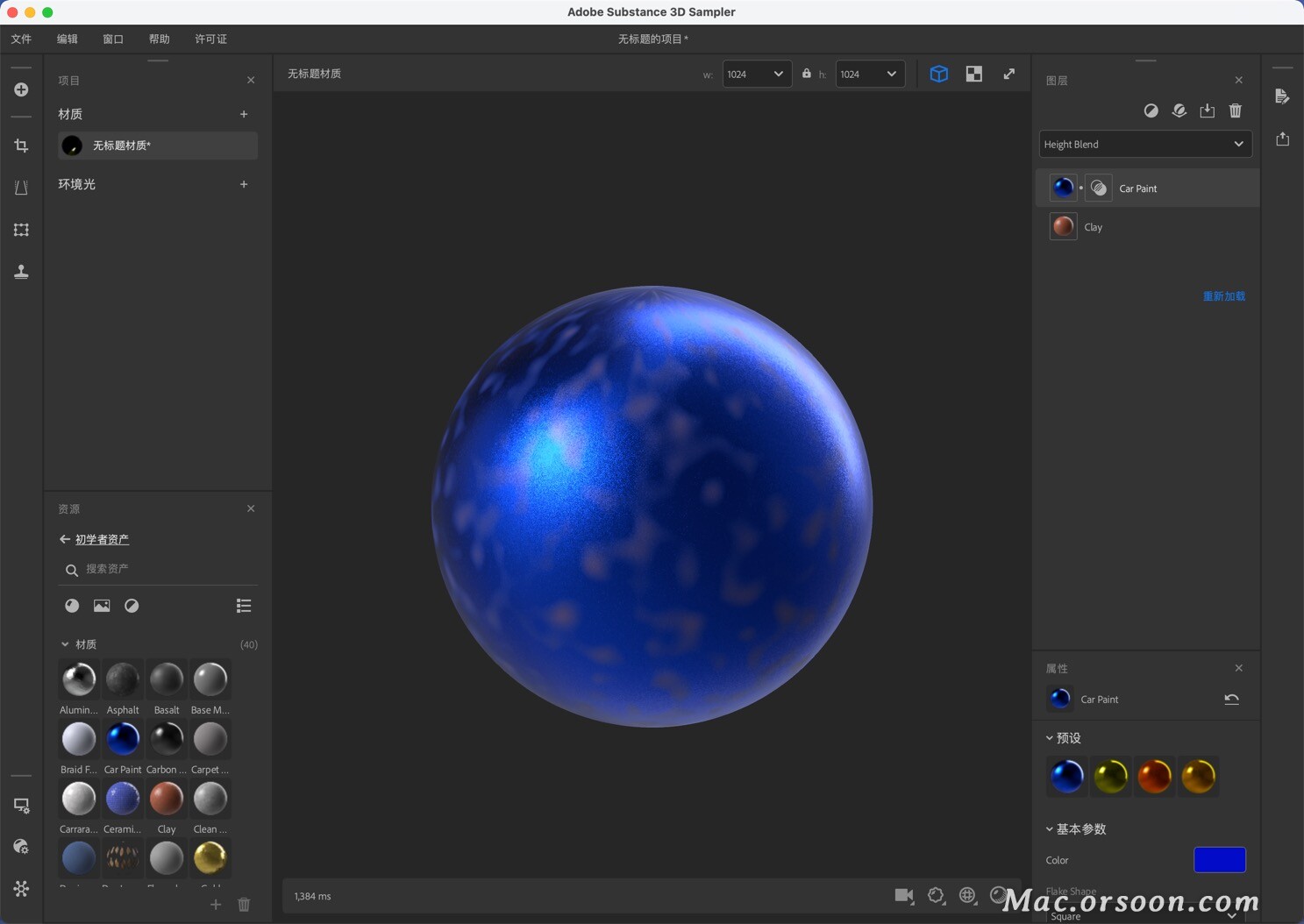Click the export/import download icon in the Layers panel
Viewport: 1304px width, 924px height.
(x=1208, y=110)
